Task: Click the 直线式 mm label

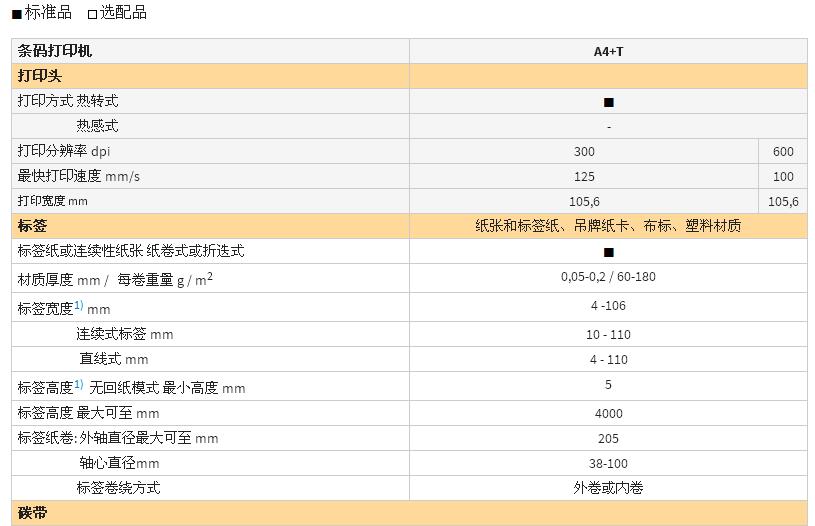Action: (x=114, y=359)
